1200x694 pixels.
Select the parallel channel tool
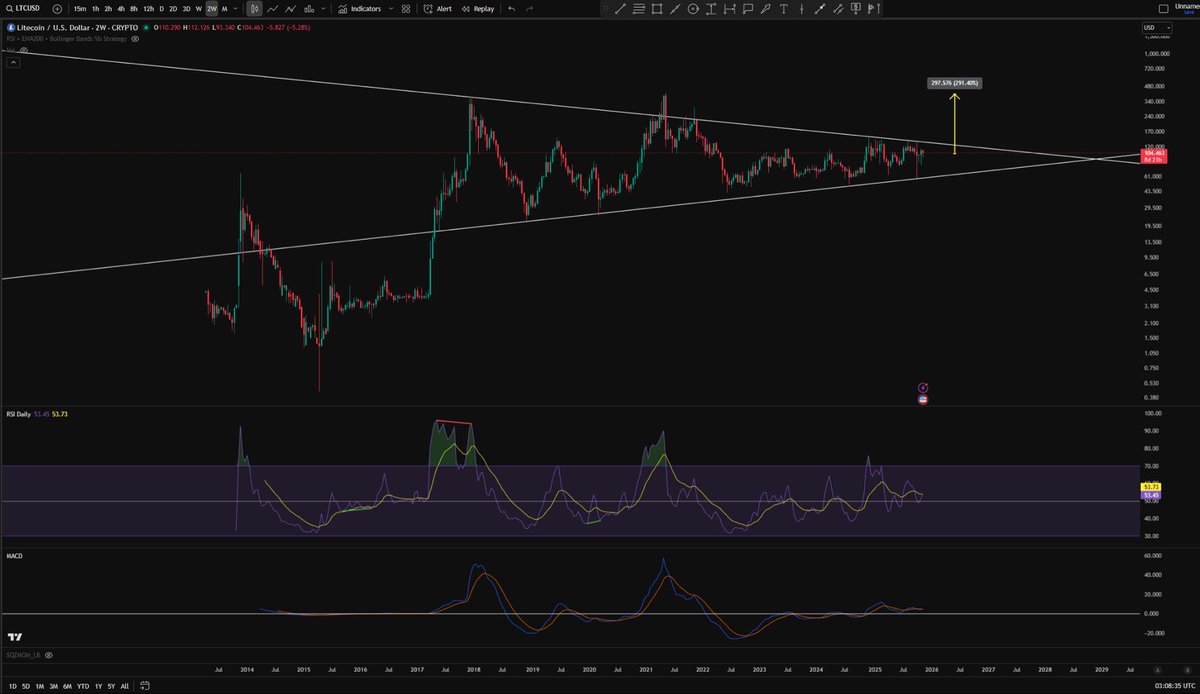(x=838, y=9)
